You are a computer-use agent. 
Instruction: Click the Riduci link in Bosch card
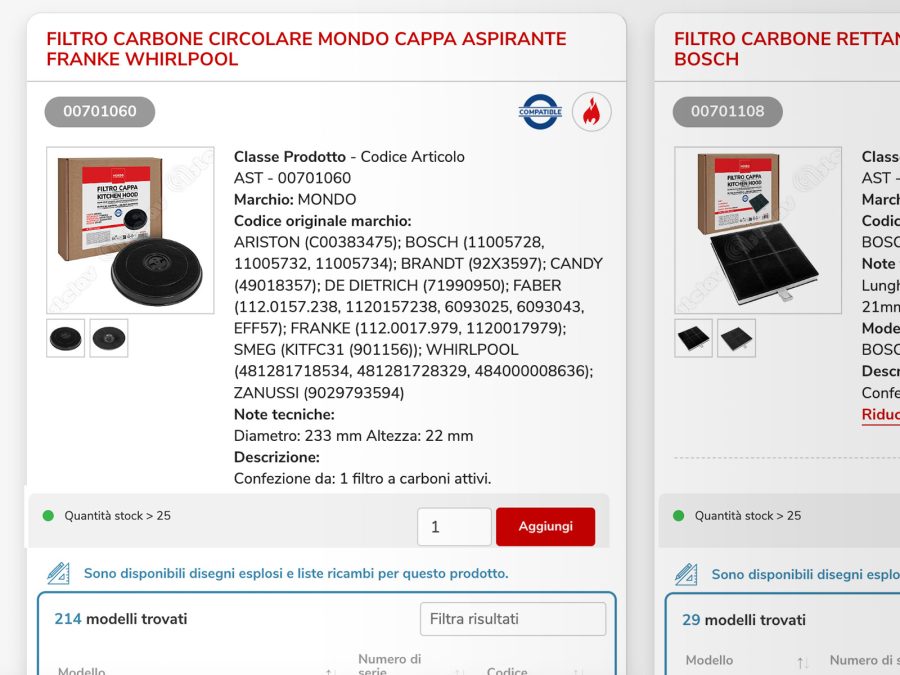[x=880, y=414]
